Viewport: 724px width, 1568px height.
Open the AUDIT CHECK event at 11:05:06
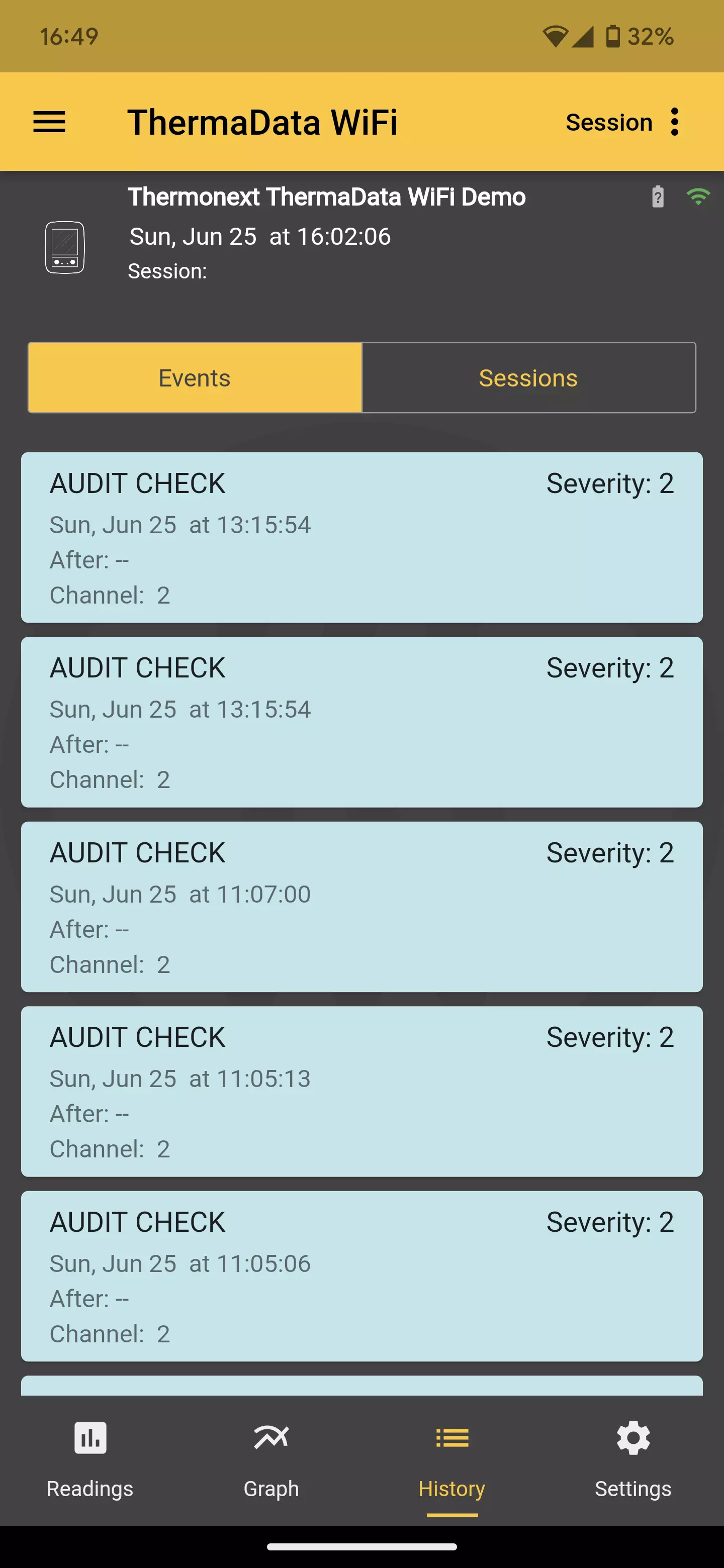361,1277
